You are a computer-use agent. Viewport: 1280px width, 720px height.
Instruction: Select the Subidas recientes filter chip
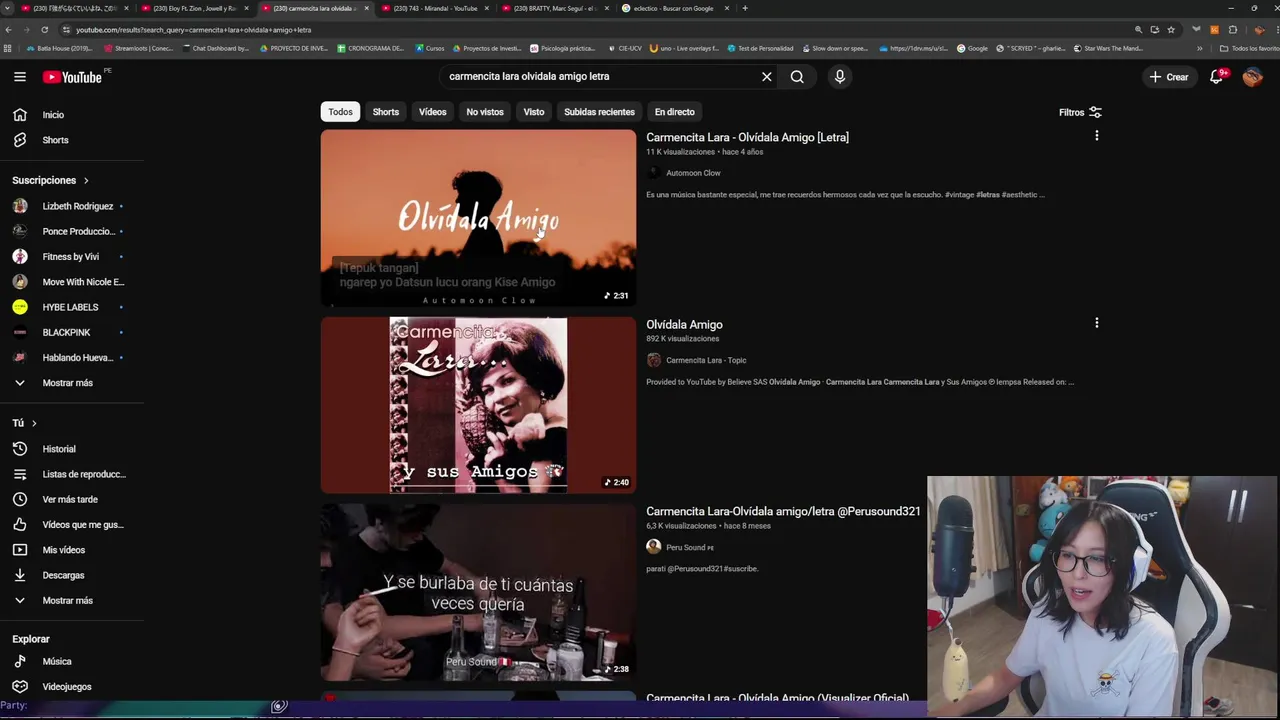(x=599, y=112)
